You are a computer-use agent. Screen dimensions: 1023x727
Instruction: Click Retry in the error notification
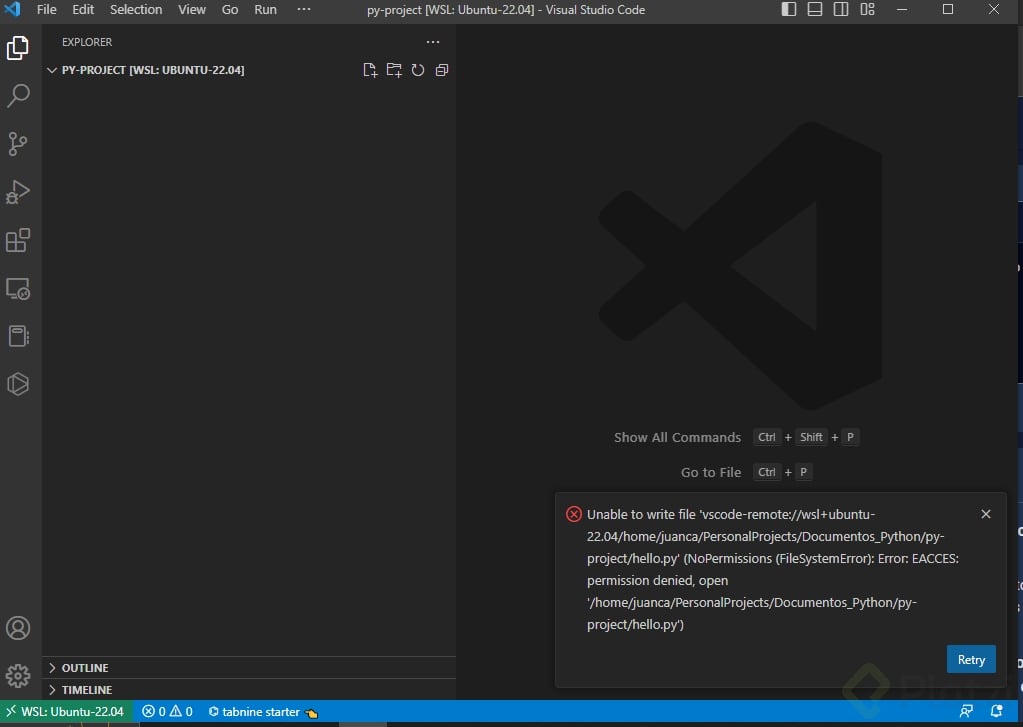tap(971, 660)
